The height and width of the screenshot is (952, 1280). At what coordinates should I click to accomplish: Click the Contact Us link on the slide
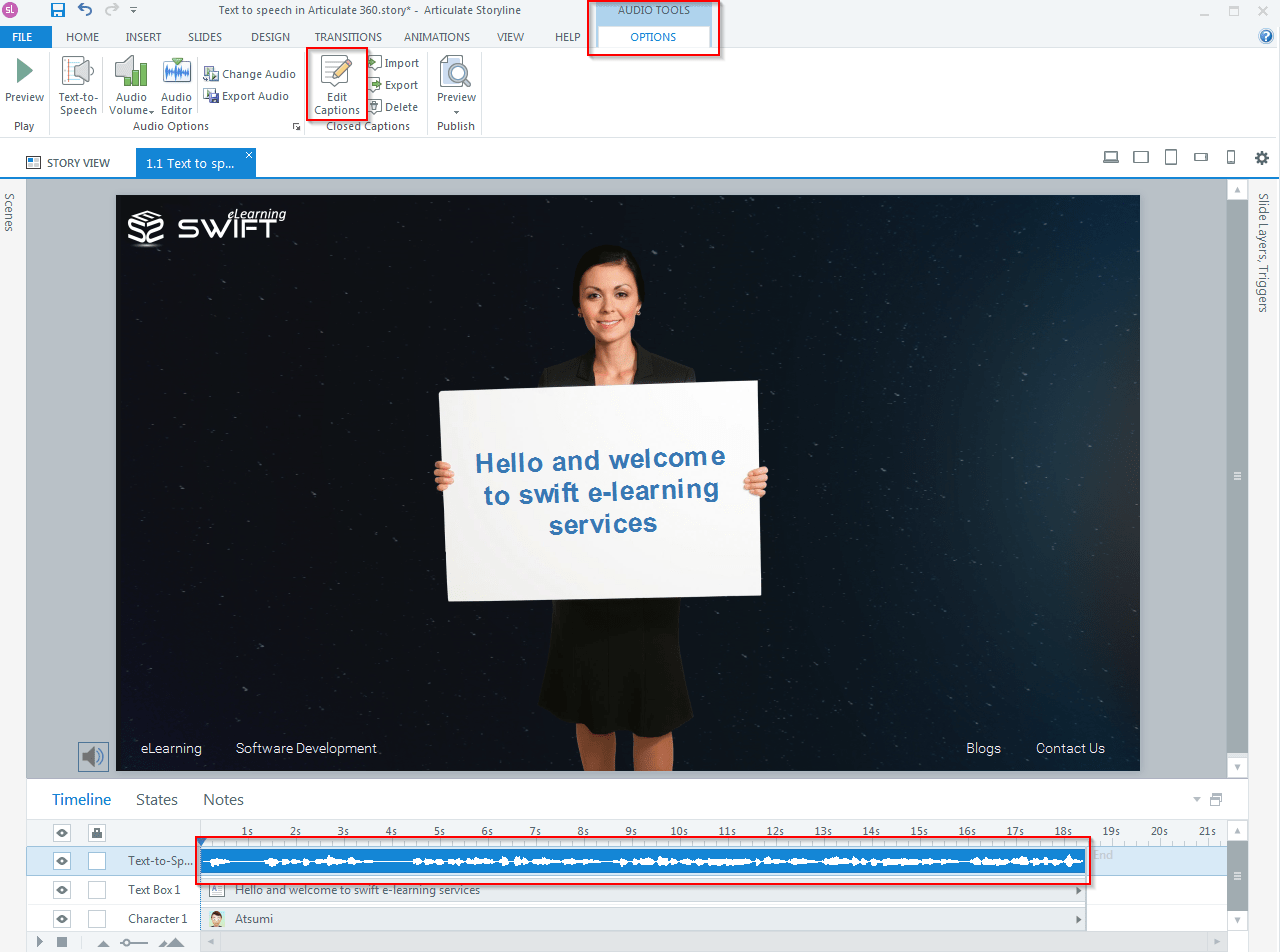point(1070,748)
